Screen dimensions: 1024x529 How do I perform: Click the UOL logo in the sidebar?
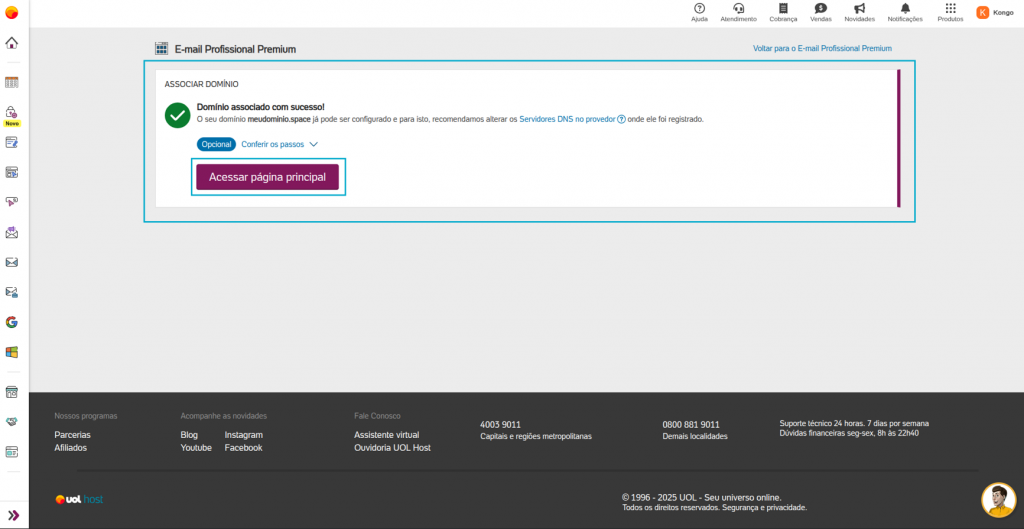[12, 12]
